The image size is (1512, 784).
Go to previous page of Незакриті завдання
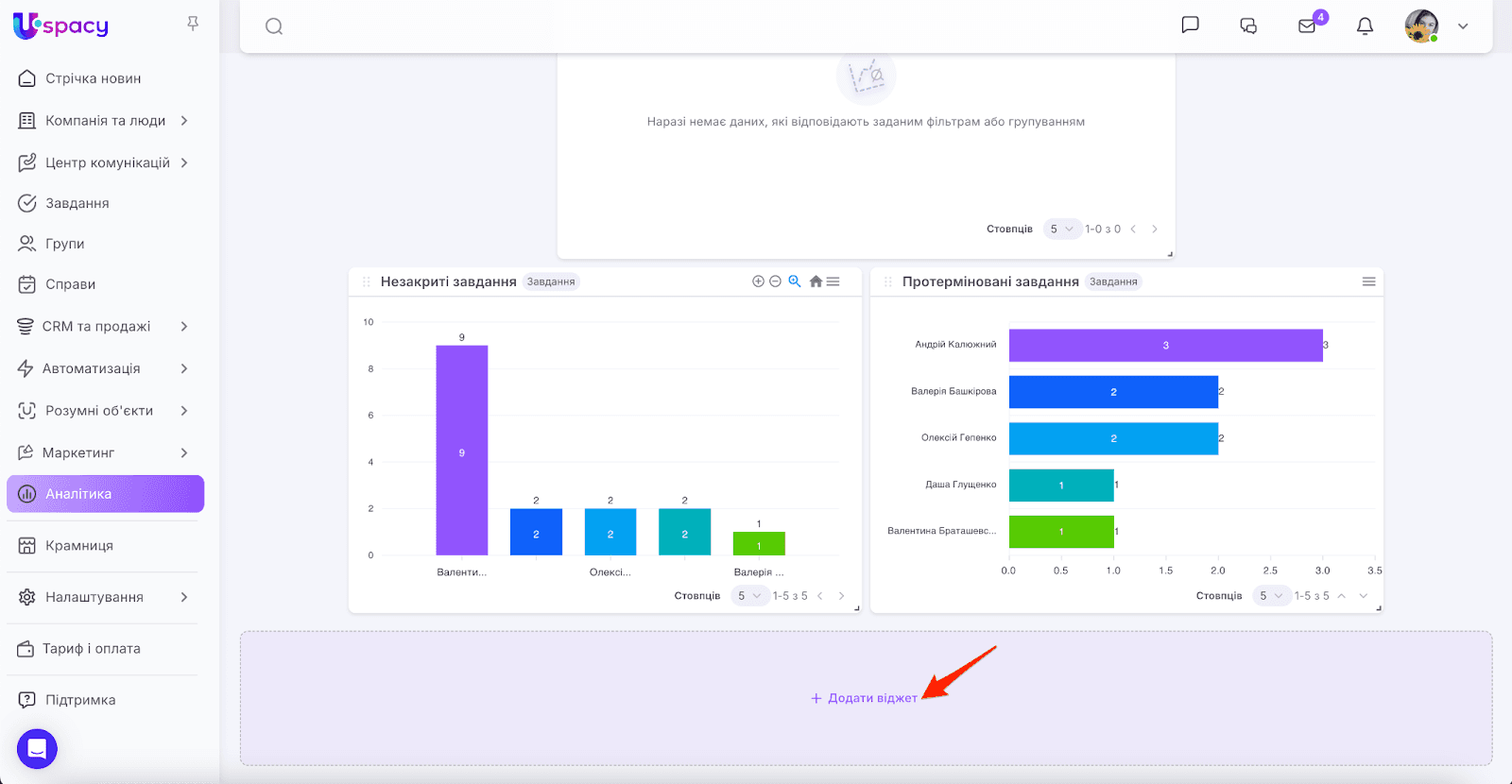click(x=820, y=596)
